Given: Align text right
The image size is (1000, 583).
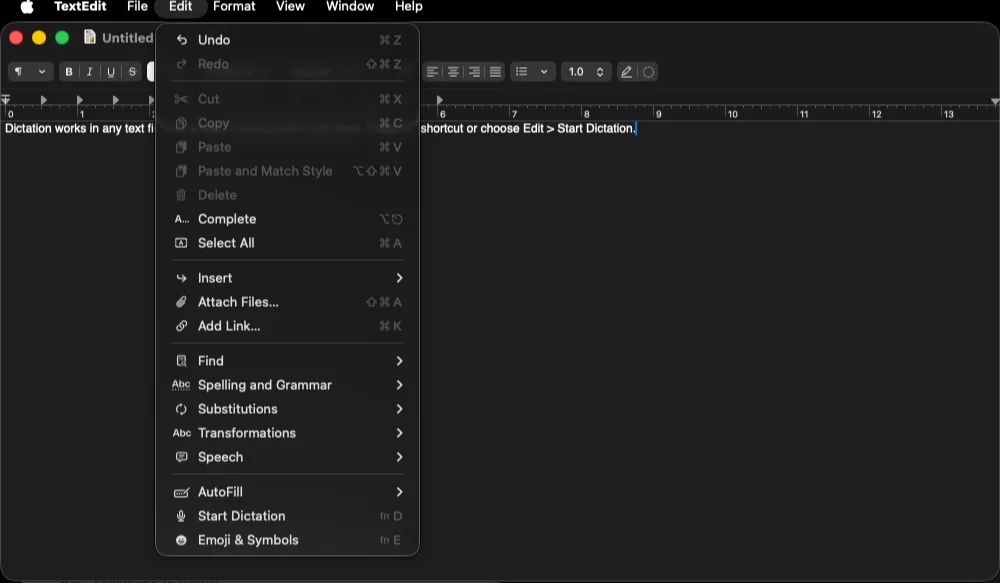Looking at the screenshot, I should coord(474,72).
